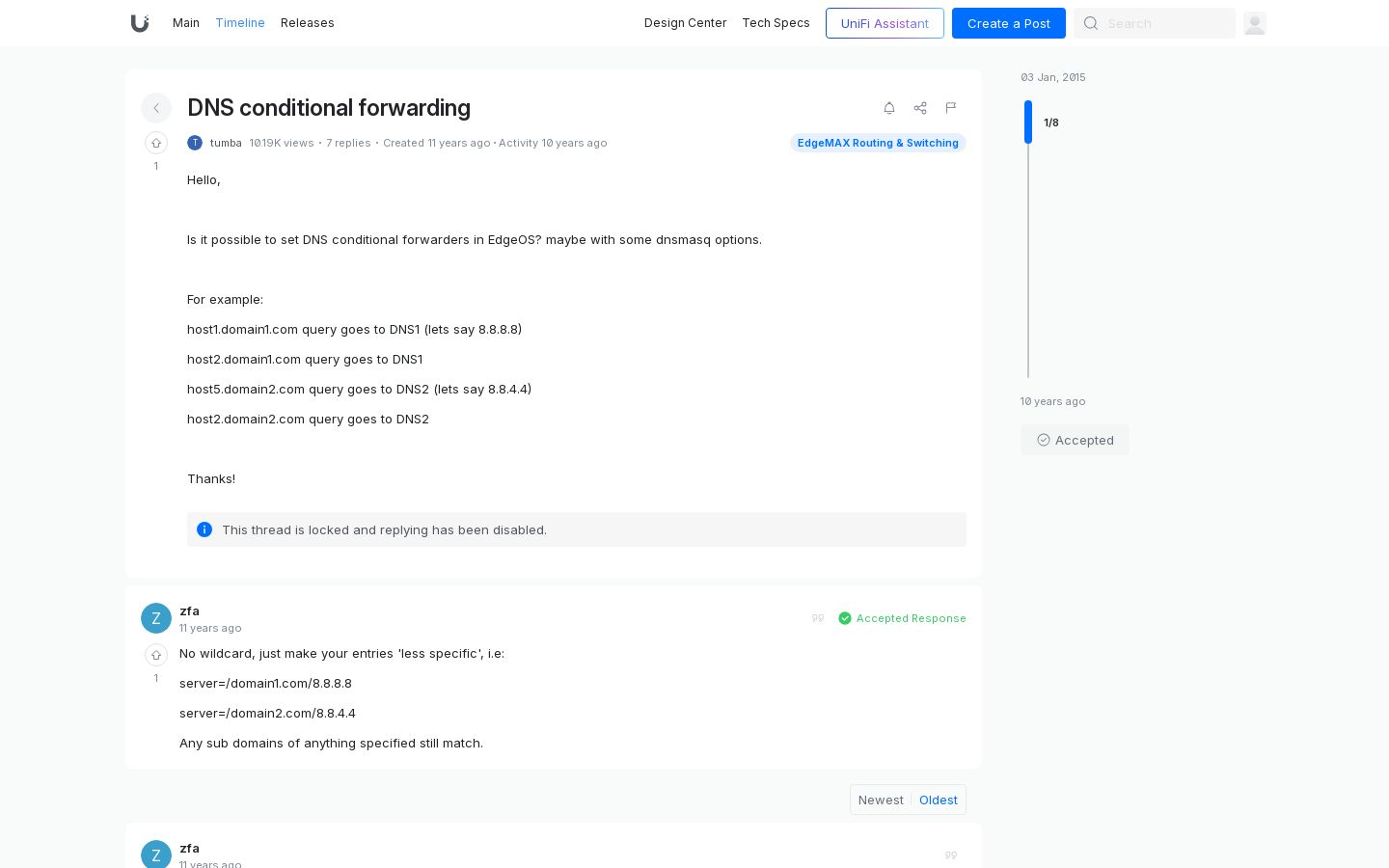Select 'server=/domain1.com/8.8.8.8' line
The image size is (1389, 868).
tap(265, 683)
